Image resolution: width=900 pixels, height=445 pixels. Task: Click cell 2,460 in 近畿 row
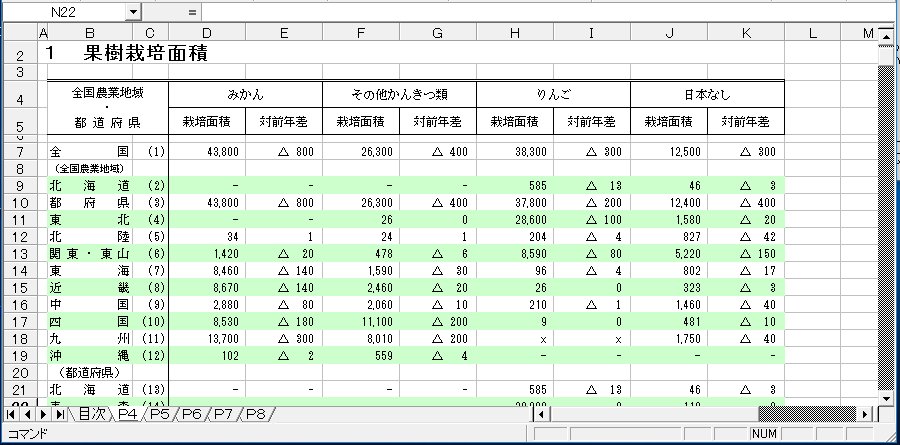[x=361, y=288]
